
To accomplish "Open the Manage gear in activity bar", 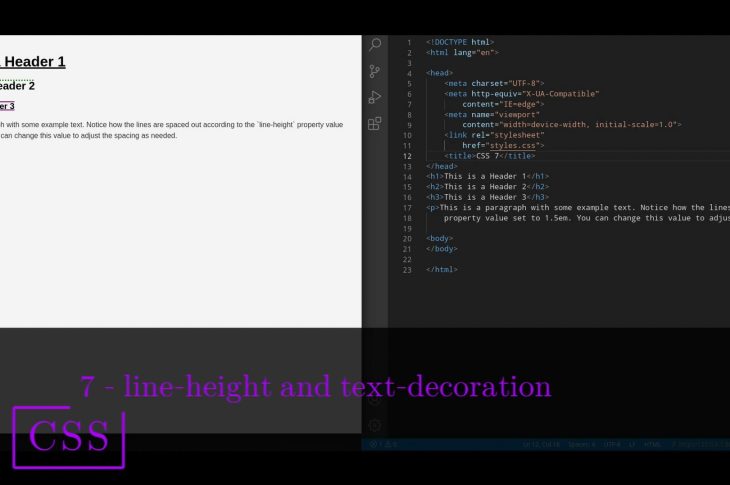I will click(x=375, y=425).
